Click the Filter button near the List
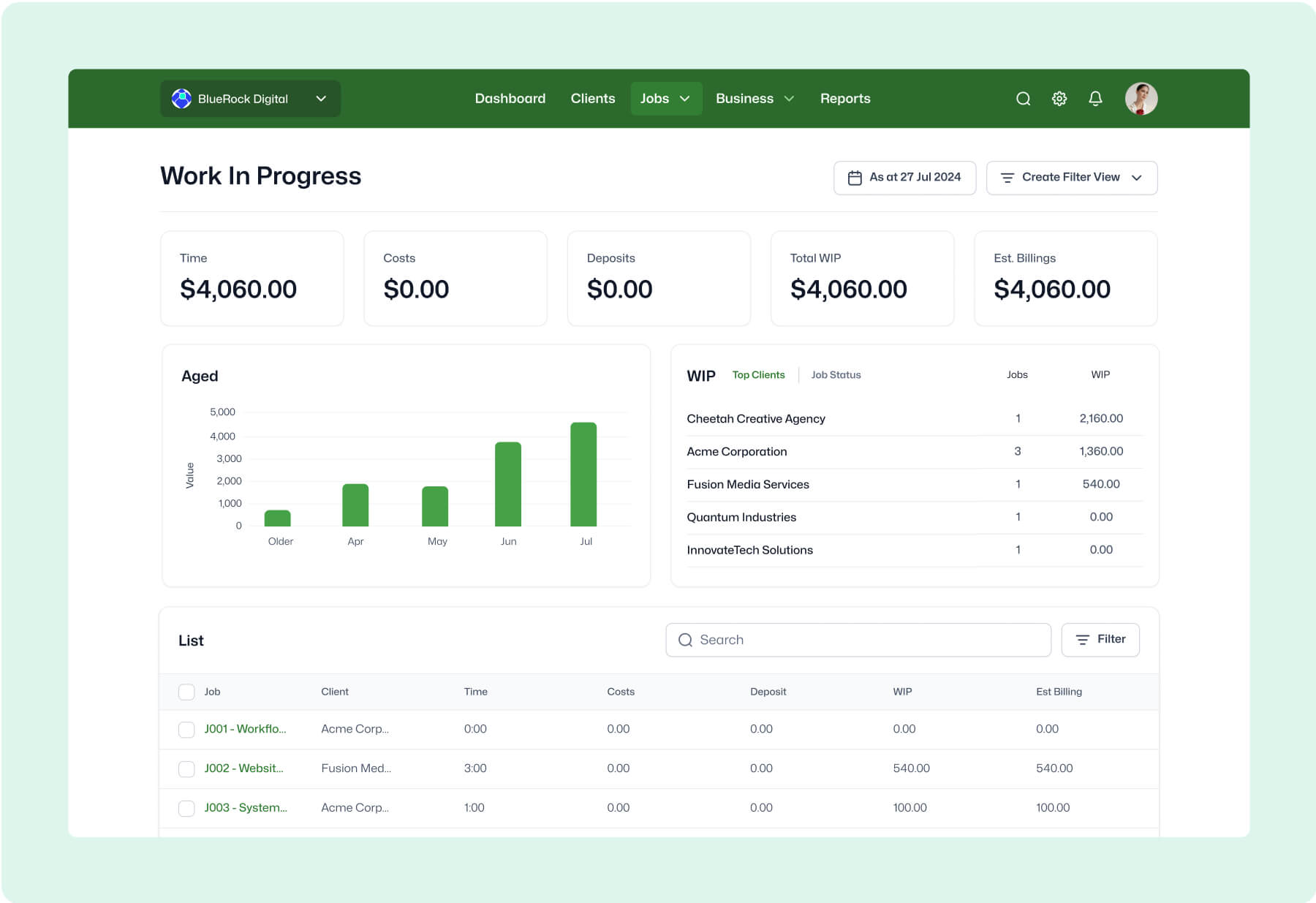This screenshot has height=903, width=1316. click(x=1100, y=639)
